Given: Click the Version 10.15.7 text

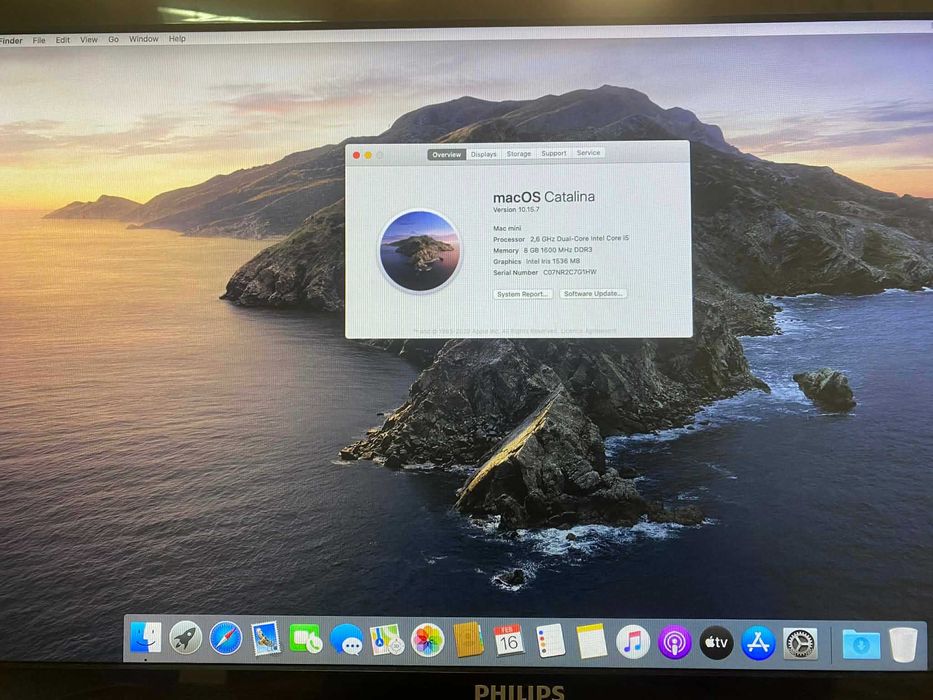Looking at the screenshot, I should [516, 210].
